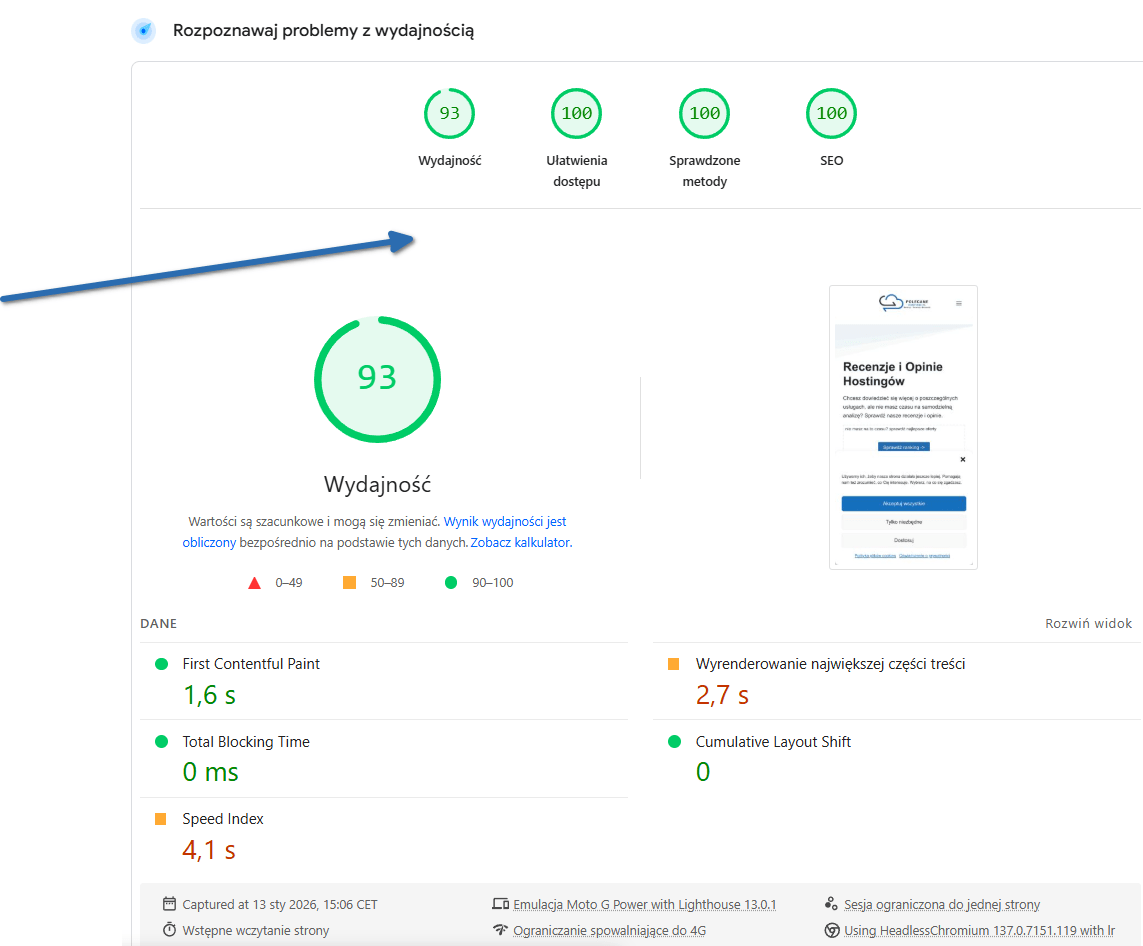The image size is (1143, 946).
Task: Click the SEO score gauge
Action: coord(831,113)
